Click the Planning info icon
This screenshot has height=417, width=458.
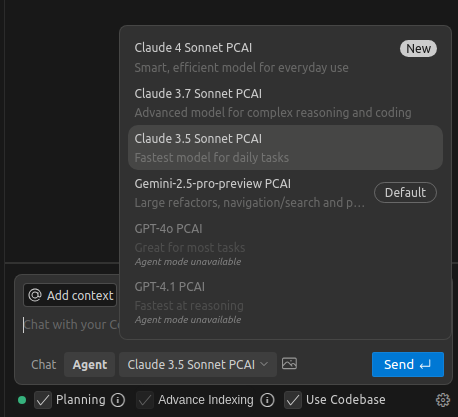click(118, 400)
